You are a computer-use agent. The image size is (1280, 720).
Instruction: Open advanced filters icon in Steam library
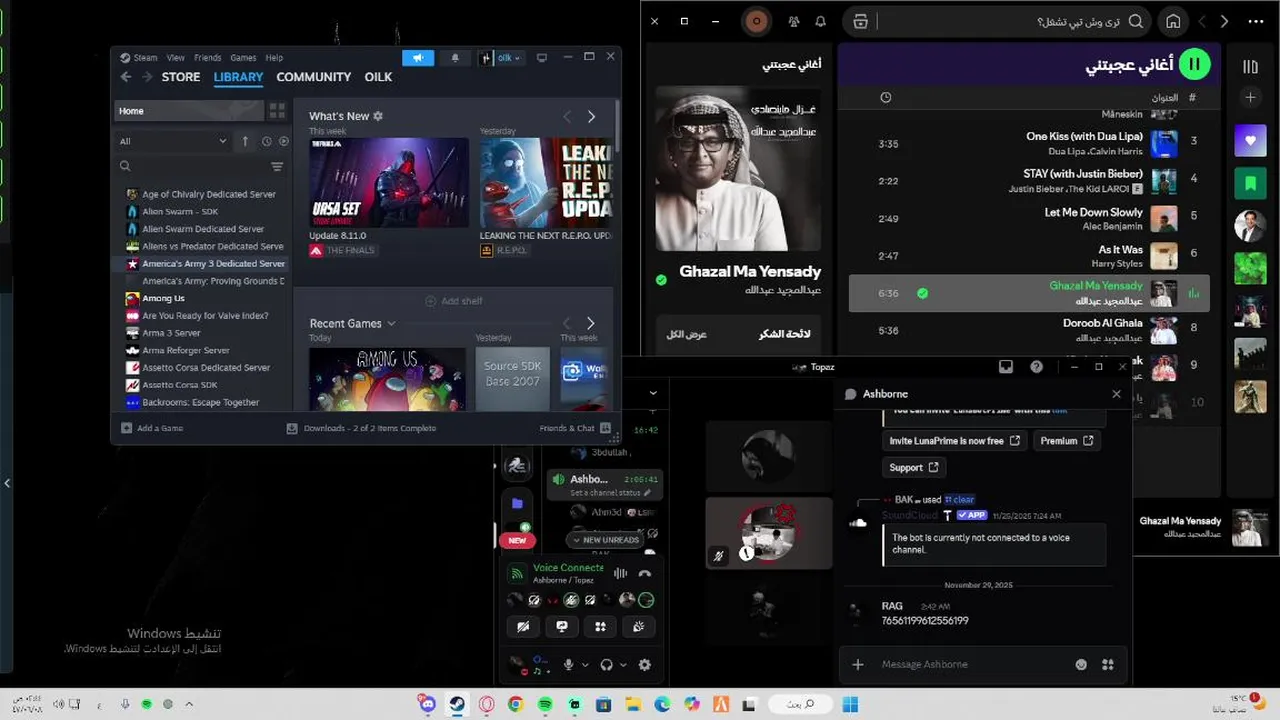click(x=277, y=167)
